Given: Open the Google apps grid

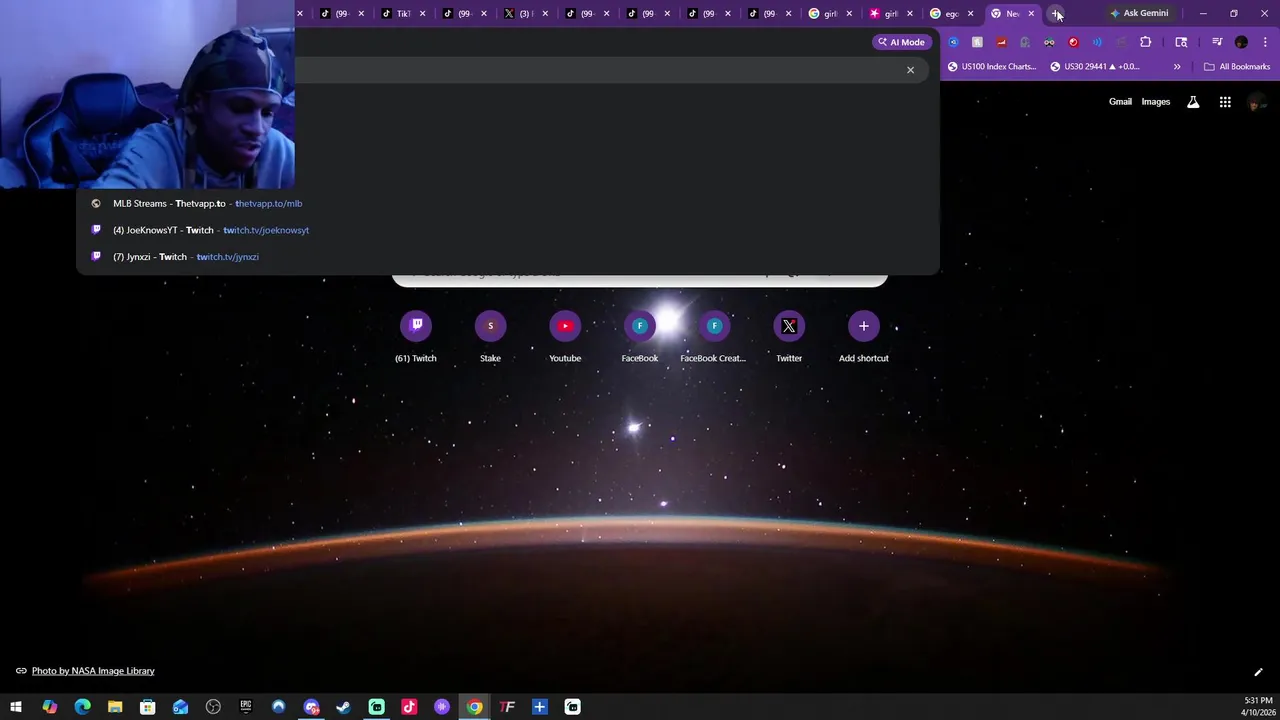Looking at the screenshot, I should 1225,102.
